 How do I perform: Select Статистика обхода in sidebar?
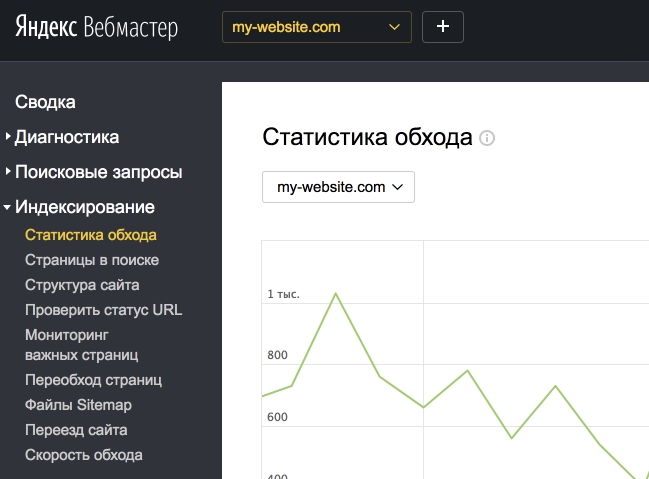pos(91,235)
